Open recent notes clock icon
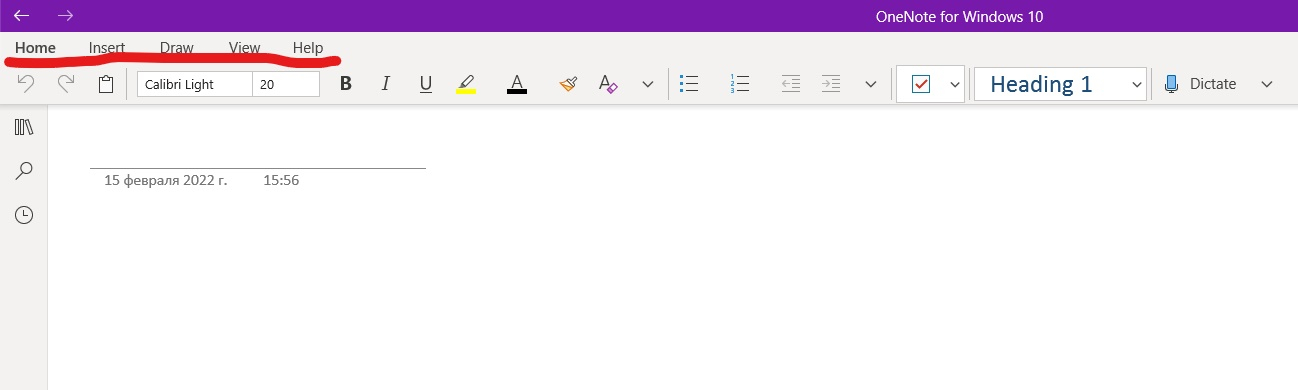1298x390 pixels. (24, 215)
